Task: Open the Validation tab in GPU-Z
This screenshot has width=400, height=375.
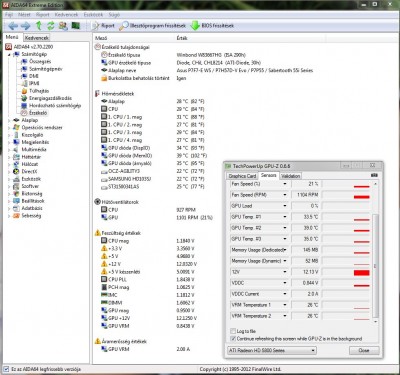Action: [x=290, y=176]
